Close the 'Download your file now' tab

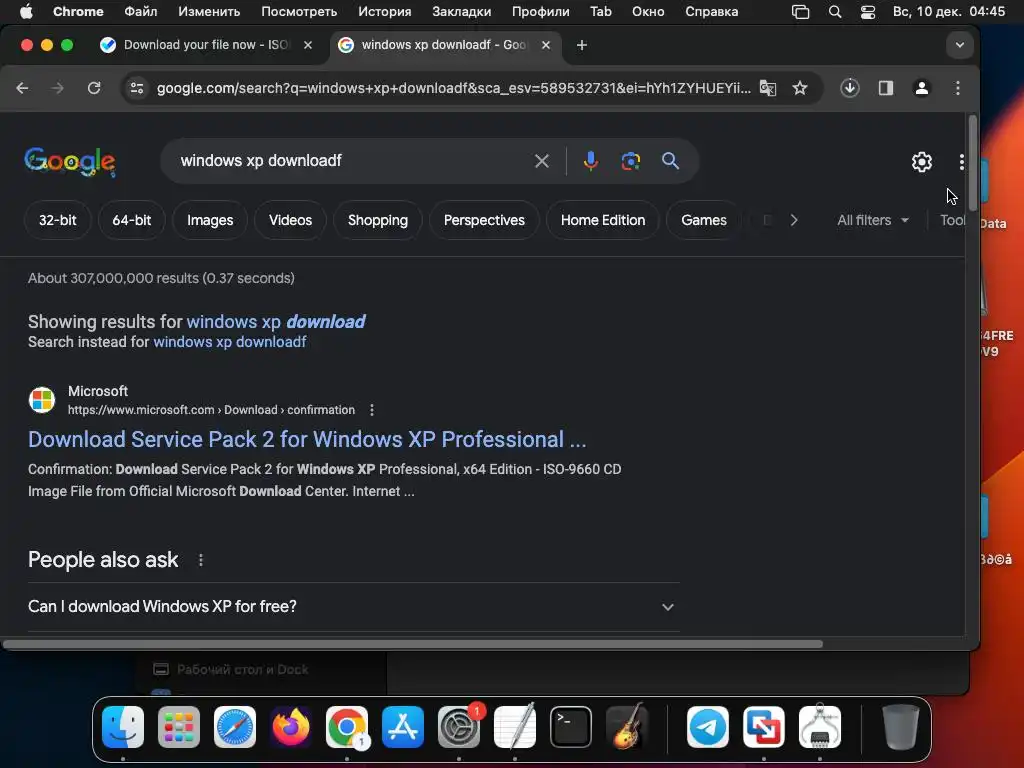pos(308,45)
